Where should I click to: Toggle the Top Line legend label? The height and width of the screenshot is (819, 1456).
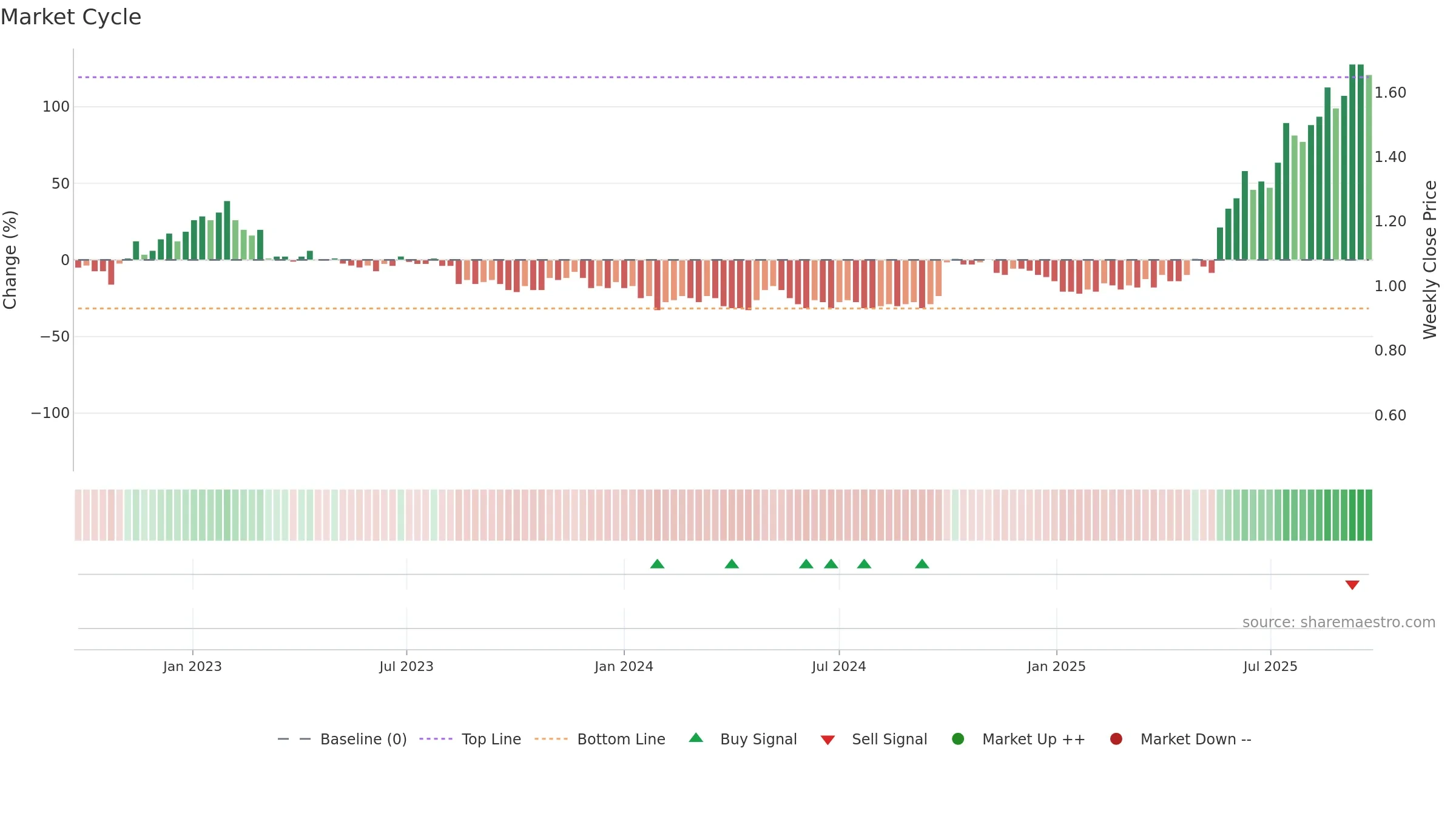pyautogui.click(x=491, y=740)
